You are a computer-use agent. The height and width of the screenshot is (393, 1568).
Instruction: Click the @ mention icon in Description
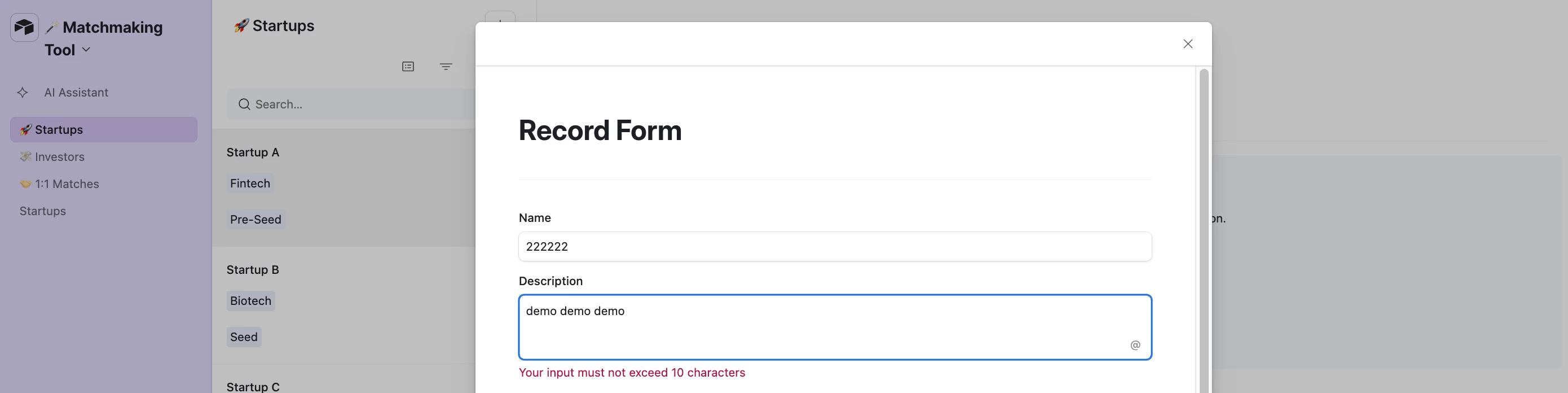coord(1135,345)
